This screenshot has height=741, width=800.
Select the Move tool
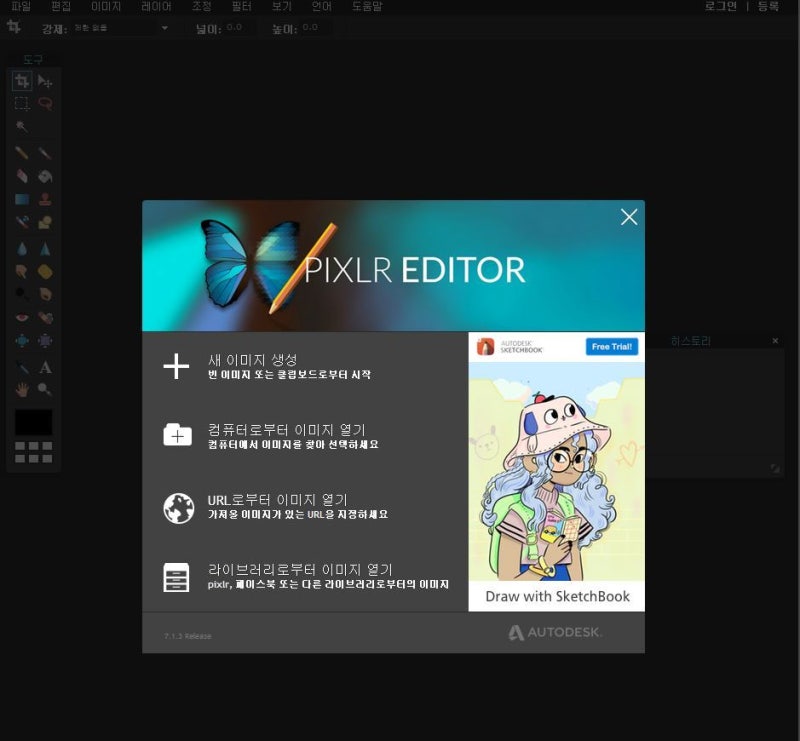coord(45,81)
